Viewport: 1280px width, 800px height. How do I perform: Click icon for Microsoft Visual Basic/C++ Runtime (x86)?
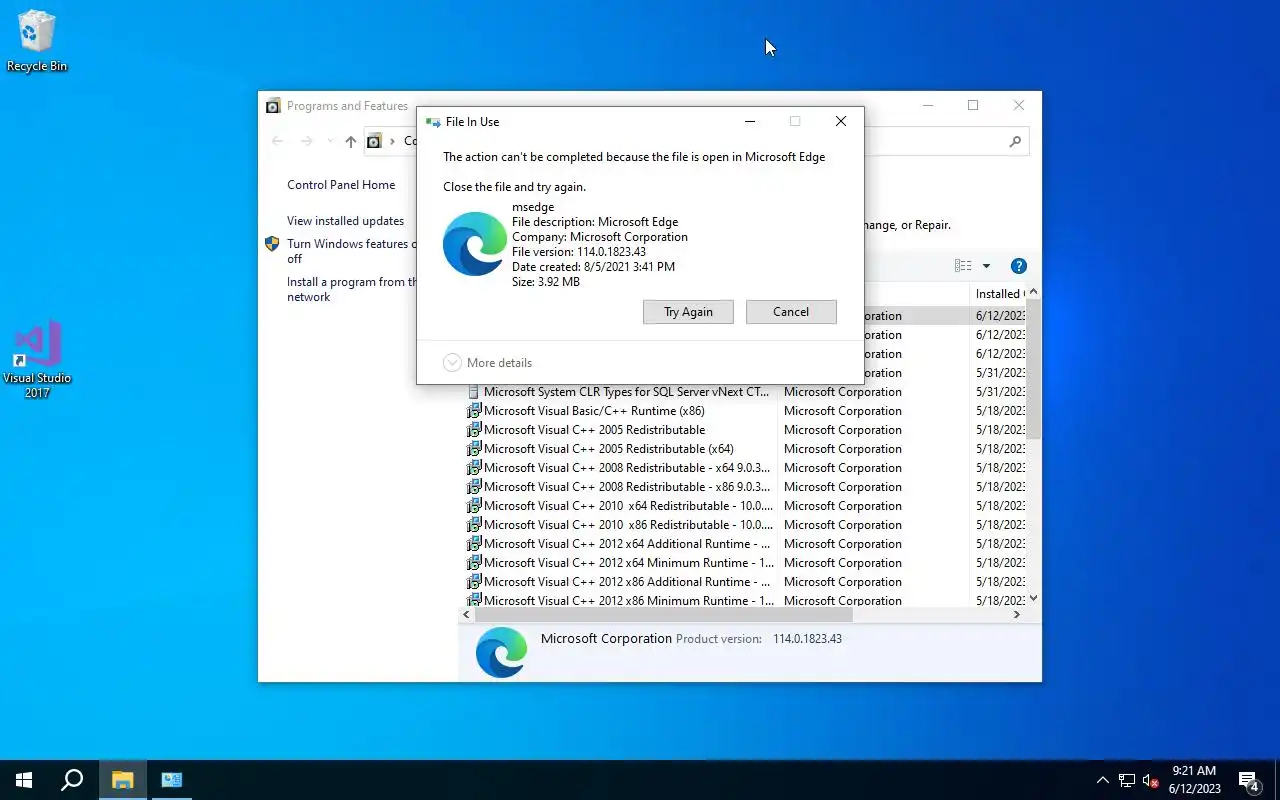click(x=474, y=411)
